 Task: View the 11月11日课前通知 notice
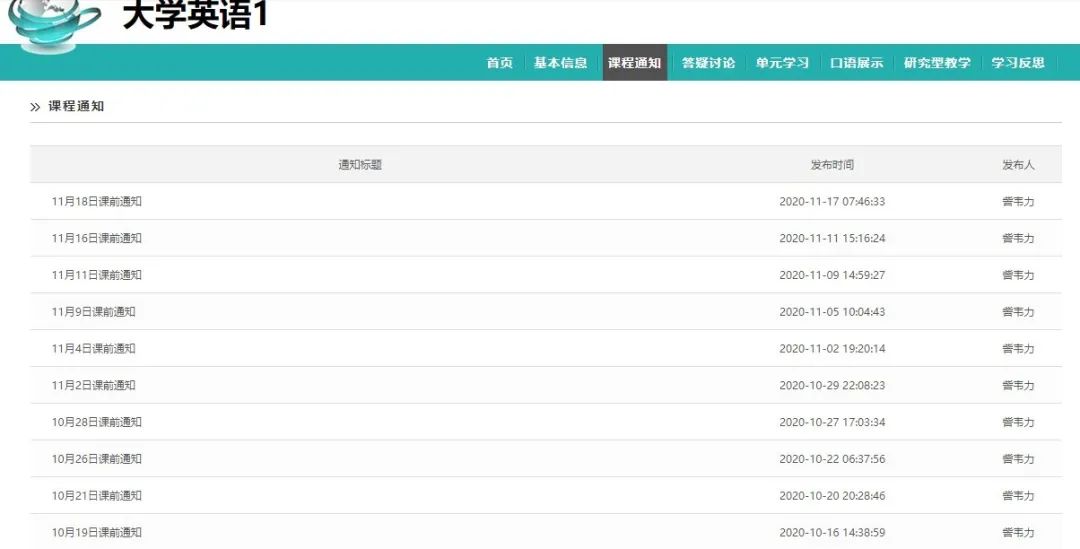click(x=97, y=275)
